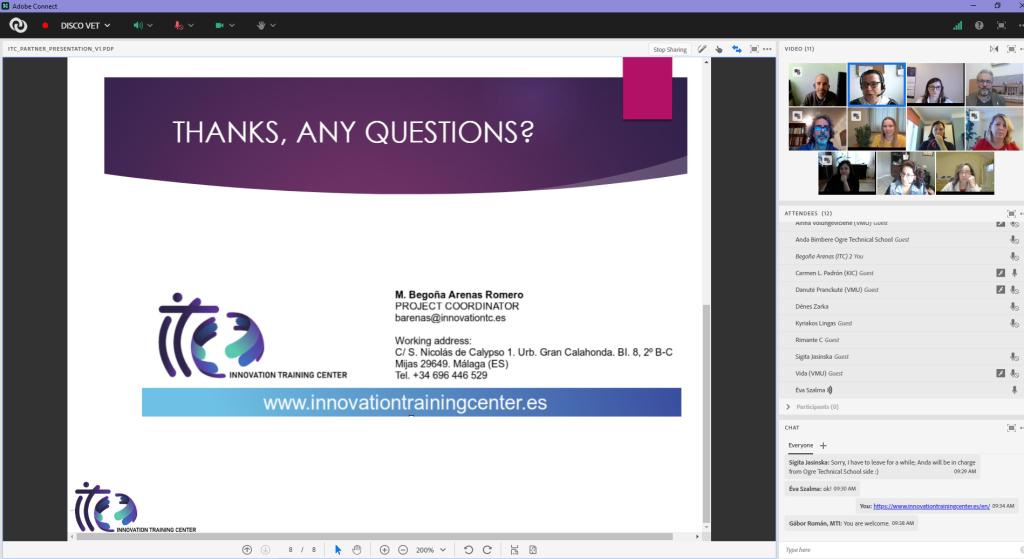Zoom out on the PDF slide
The width and height of the screenshot is (1024, 559).
click(403, 549)
